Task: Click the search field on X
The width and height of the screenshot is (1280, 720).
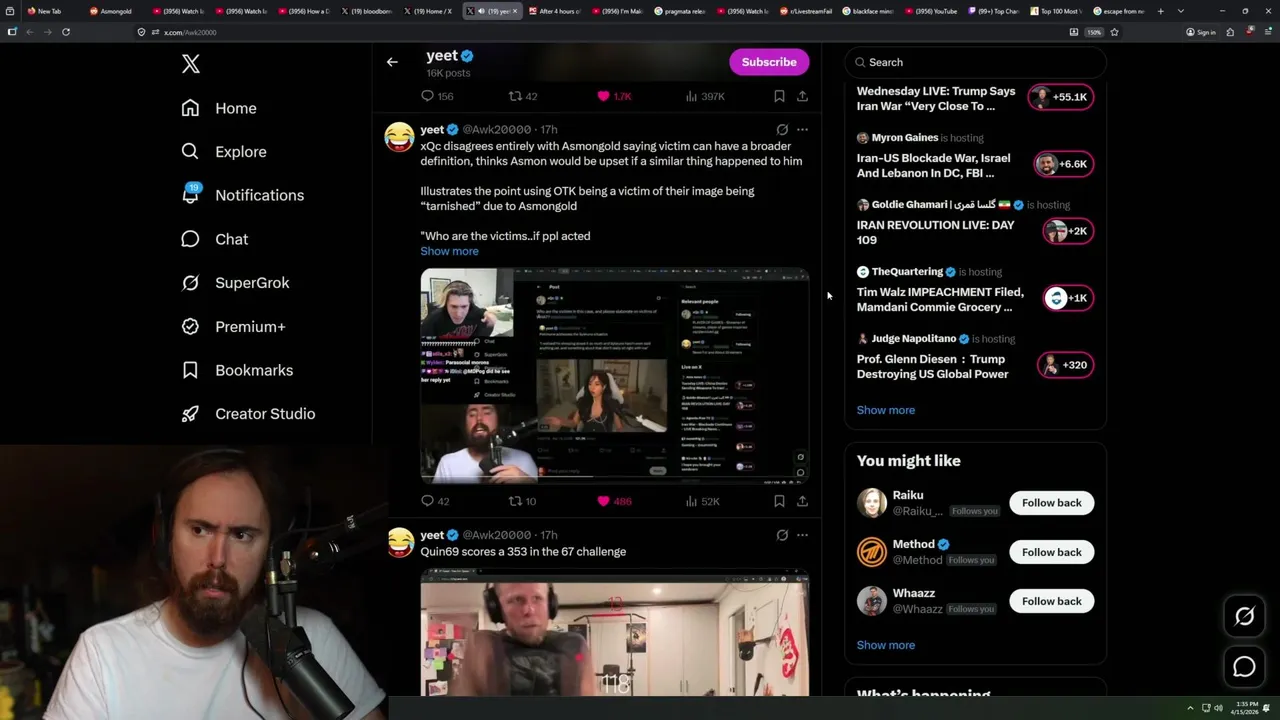Action: coord(975,62)
